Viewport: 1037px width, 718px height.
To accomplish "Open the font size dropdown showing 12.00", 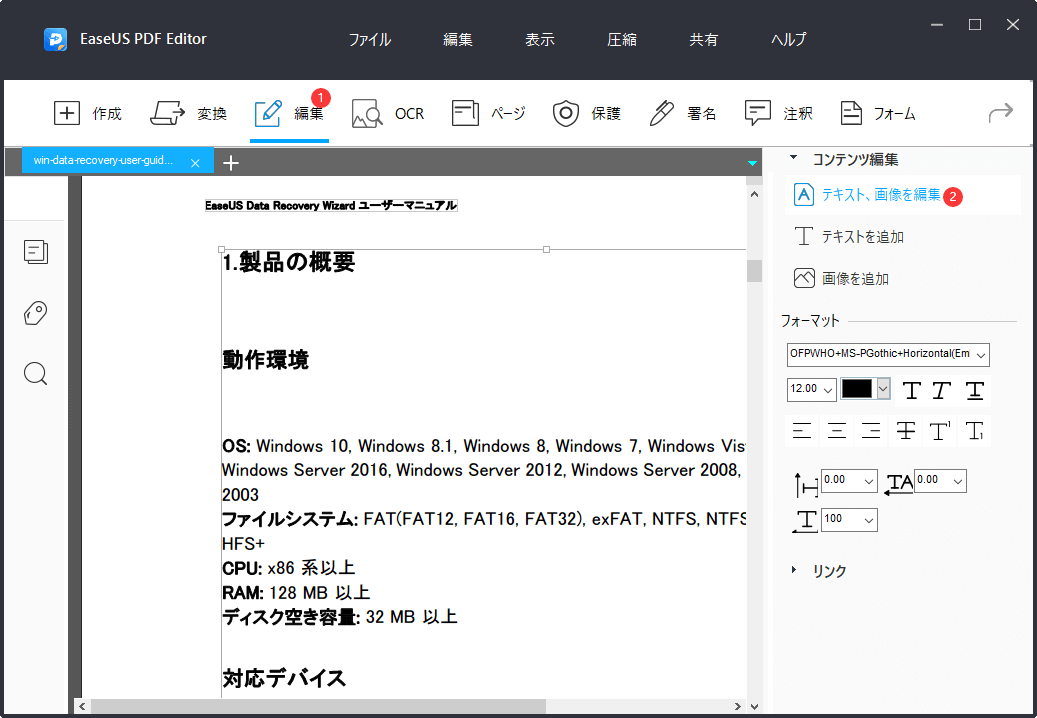I will pos(811,389).
